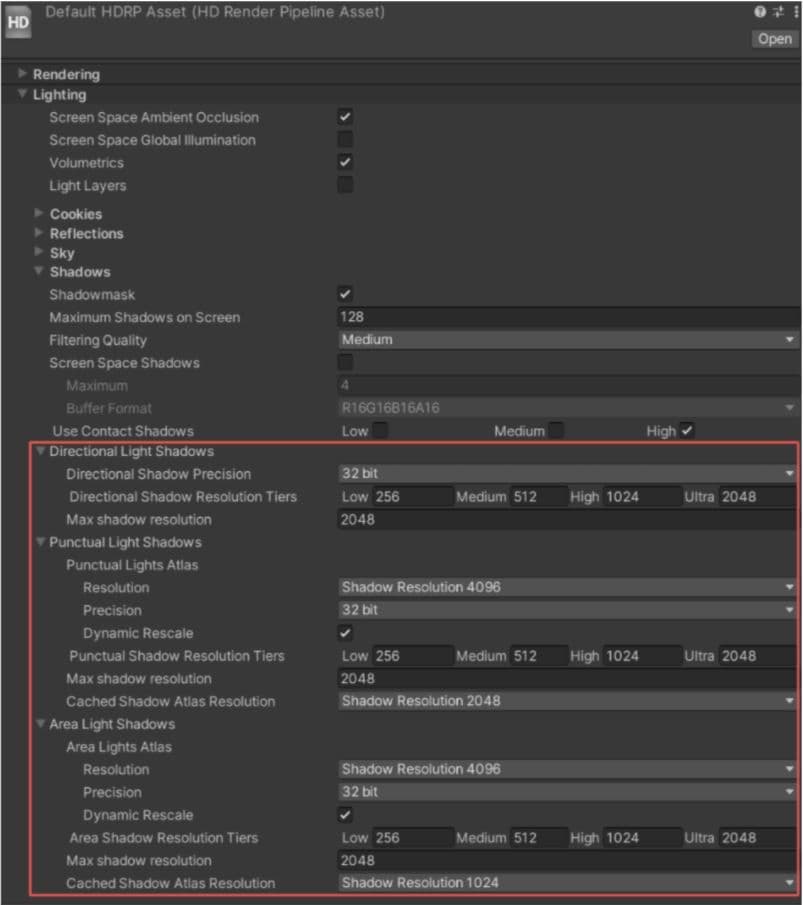Open Area Cached Shadow Atlas Resolution dropdown
Viewport: 803px width, 905px height.
pos(567,883)
